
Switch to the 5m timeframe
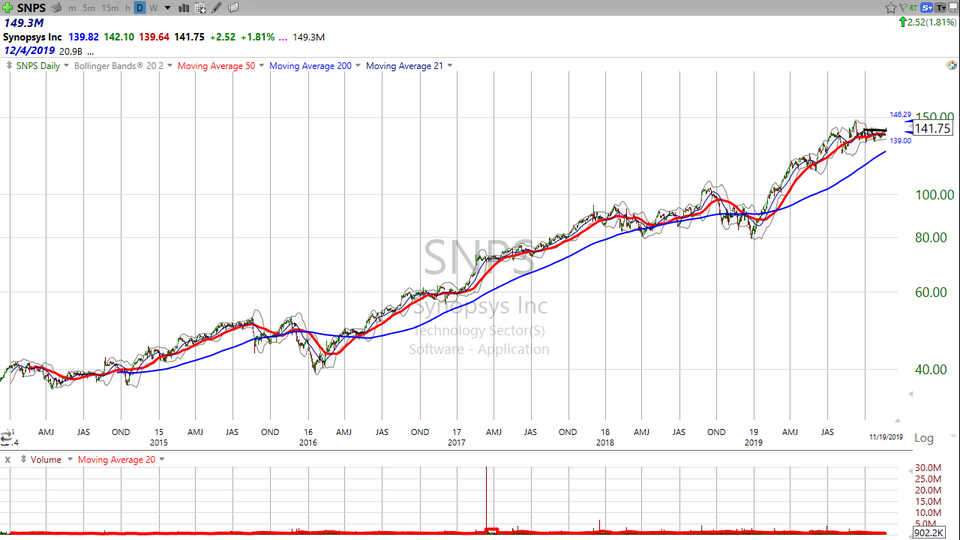click(89, 8)
